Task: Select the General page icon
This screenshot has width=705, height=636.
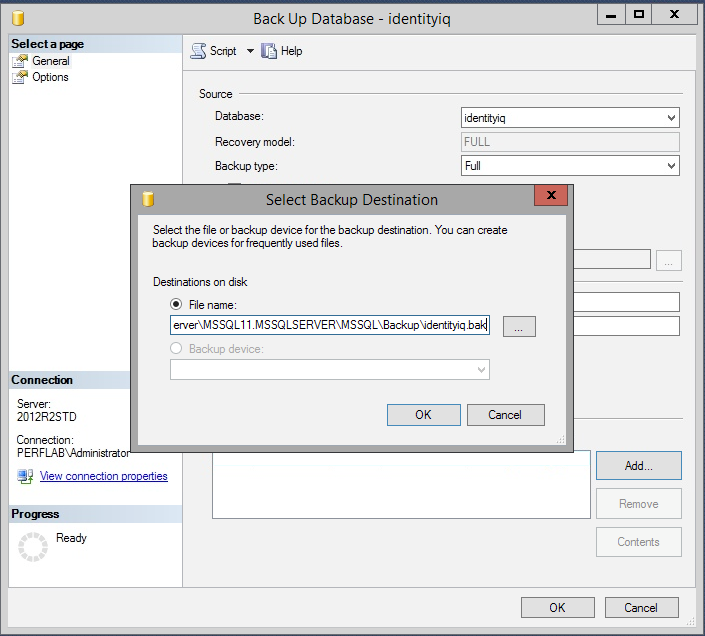Action: (x=20, y=61)
